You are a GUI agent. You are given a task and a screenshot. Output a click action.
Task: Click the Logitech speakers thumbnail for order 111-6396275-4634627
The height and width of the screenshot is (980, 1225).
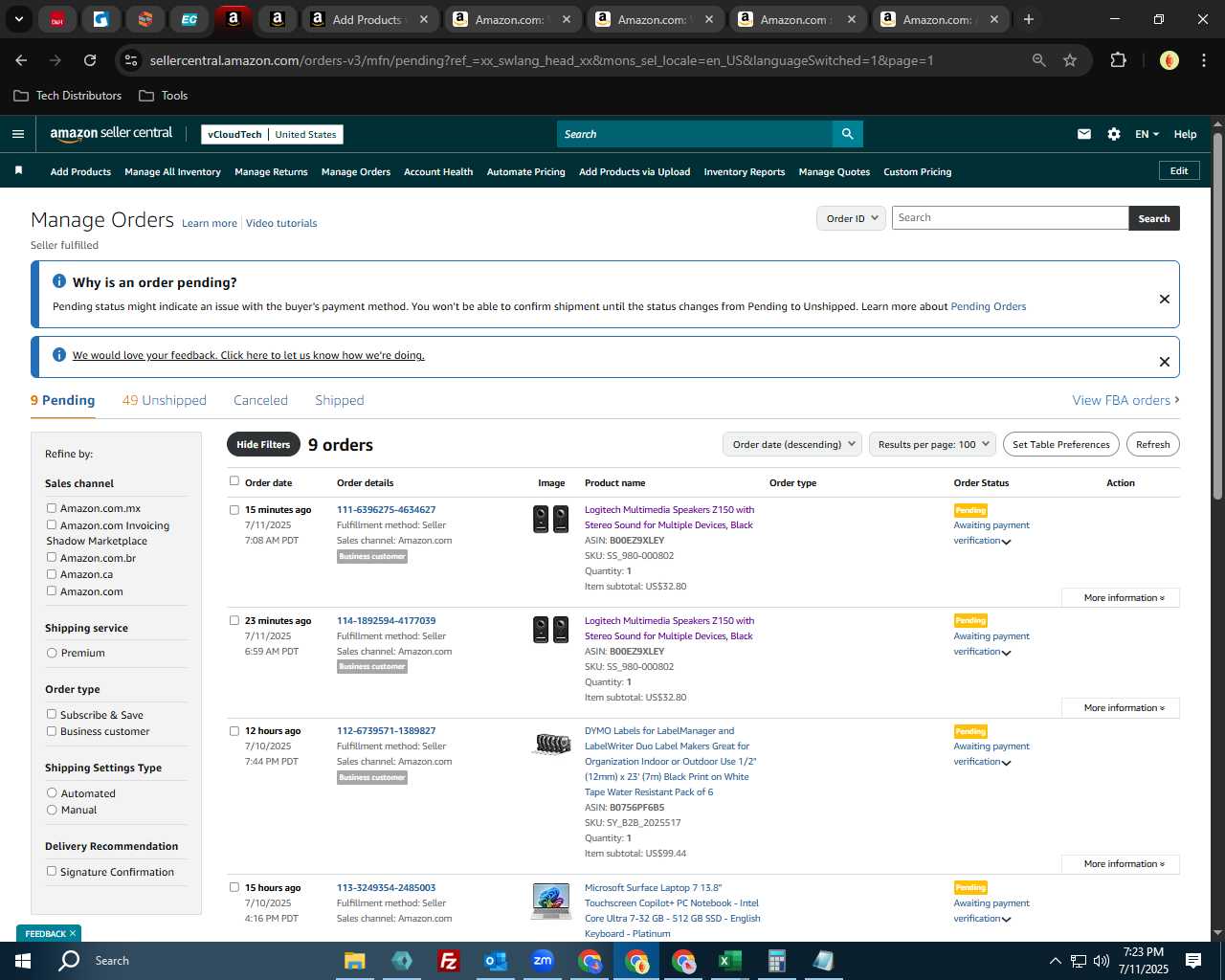tap(550, 520)
